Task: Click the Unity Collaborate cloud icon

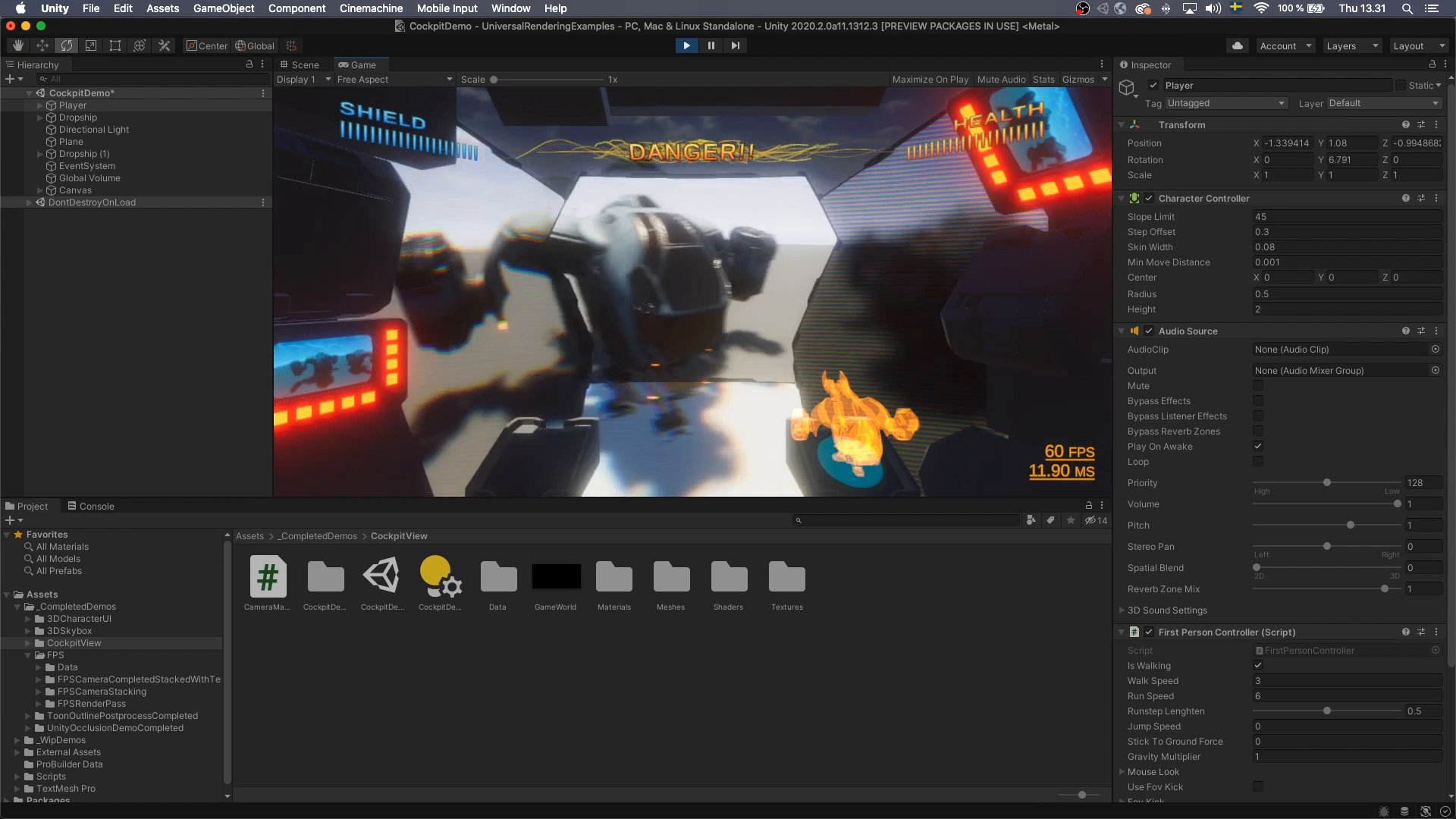Action: [1238, 45]
